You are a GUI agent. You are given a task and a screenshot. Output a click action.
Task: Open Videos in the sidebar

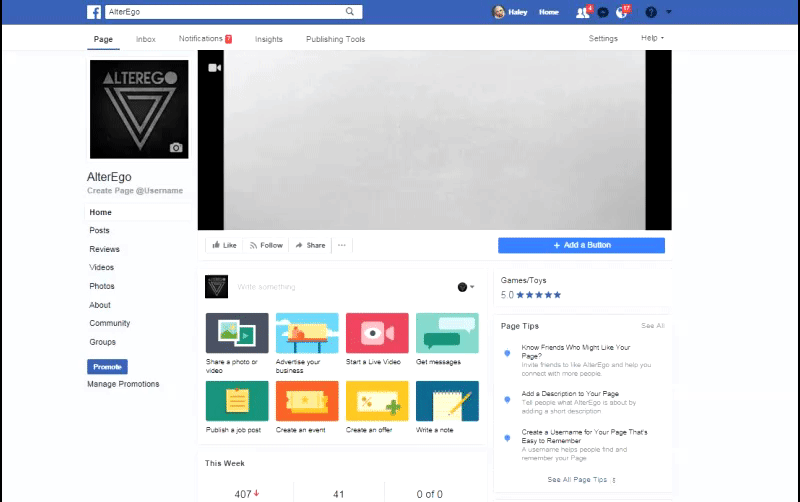click(102, 267)
